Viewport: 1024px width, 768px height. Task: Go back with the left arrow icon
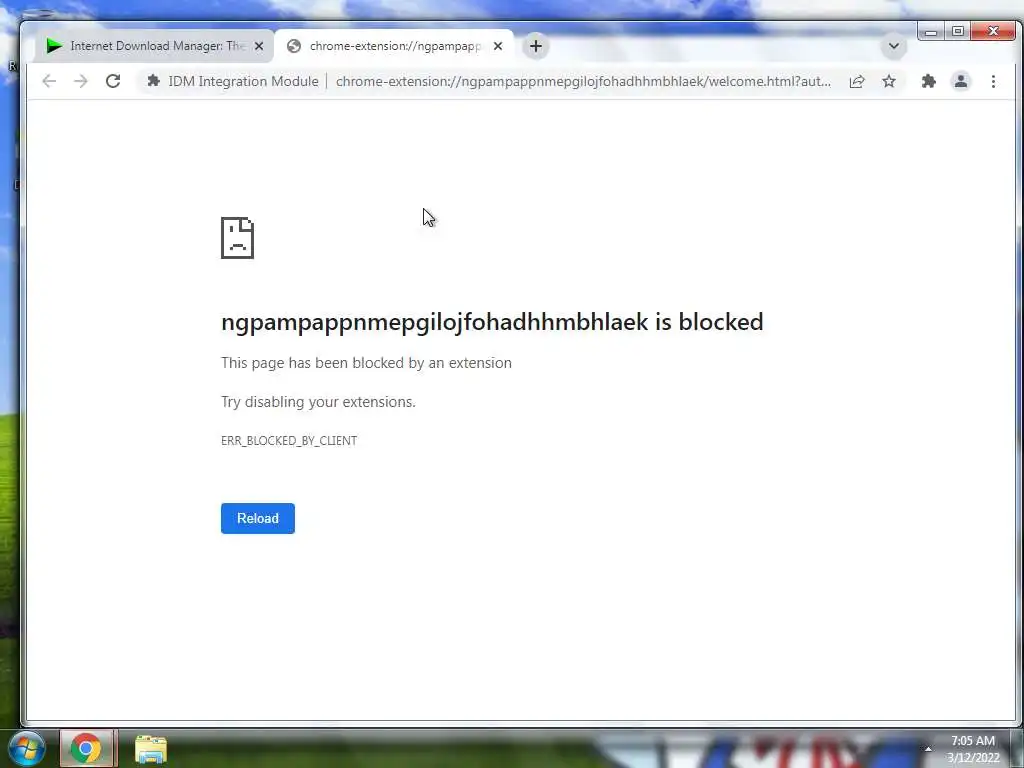[49, 81]
